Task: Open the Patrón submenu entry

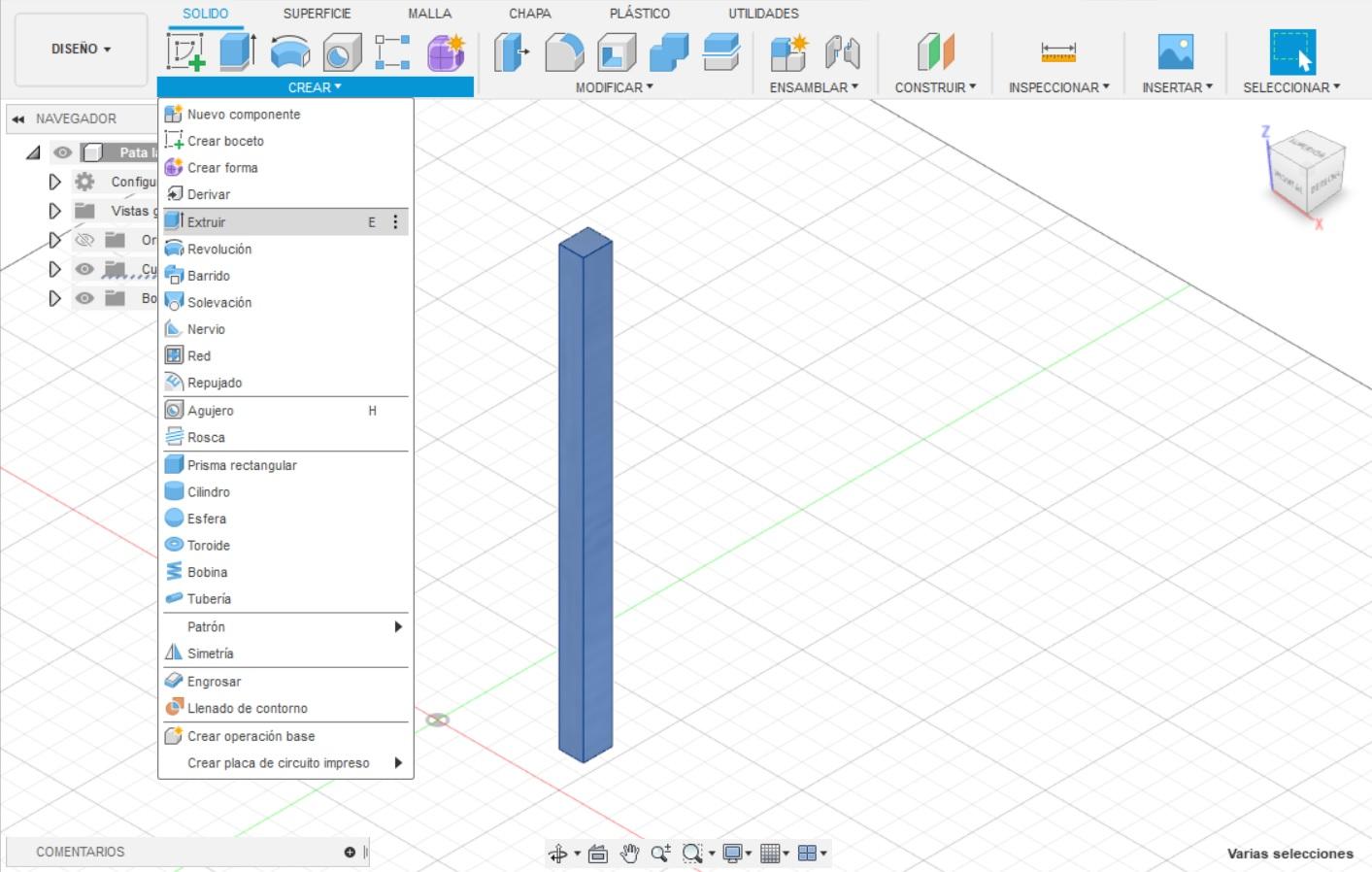Action: (285, 627)
